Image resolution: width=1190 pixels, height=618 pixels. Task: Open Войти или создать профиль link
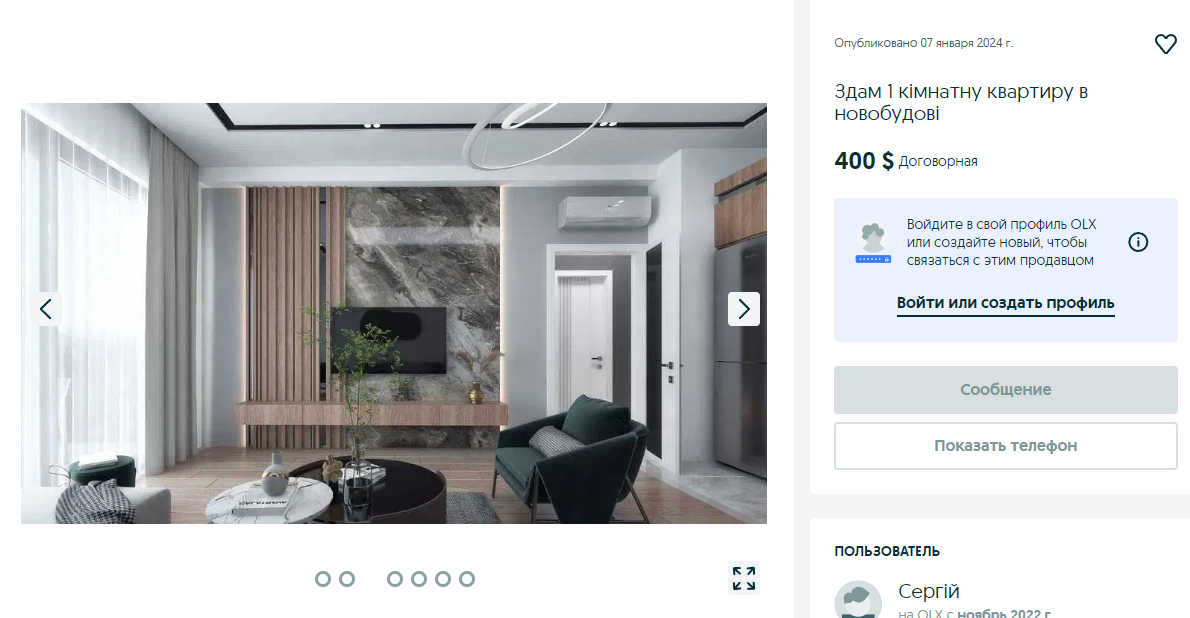(1006, 303)
